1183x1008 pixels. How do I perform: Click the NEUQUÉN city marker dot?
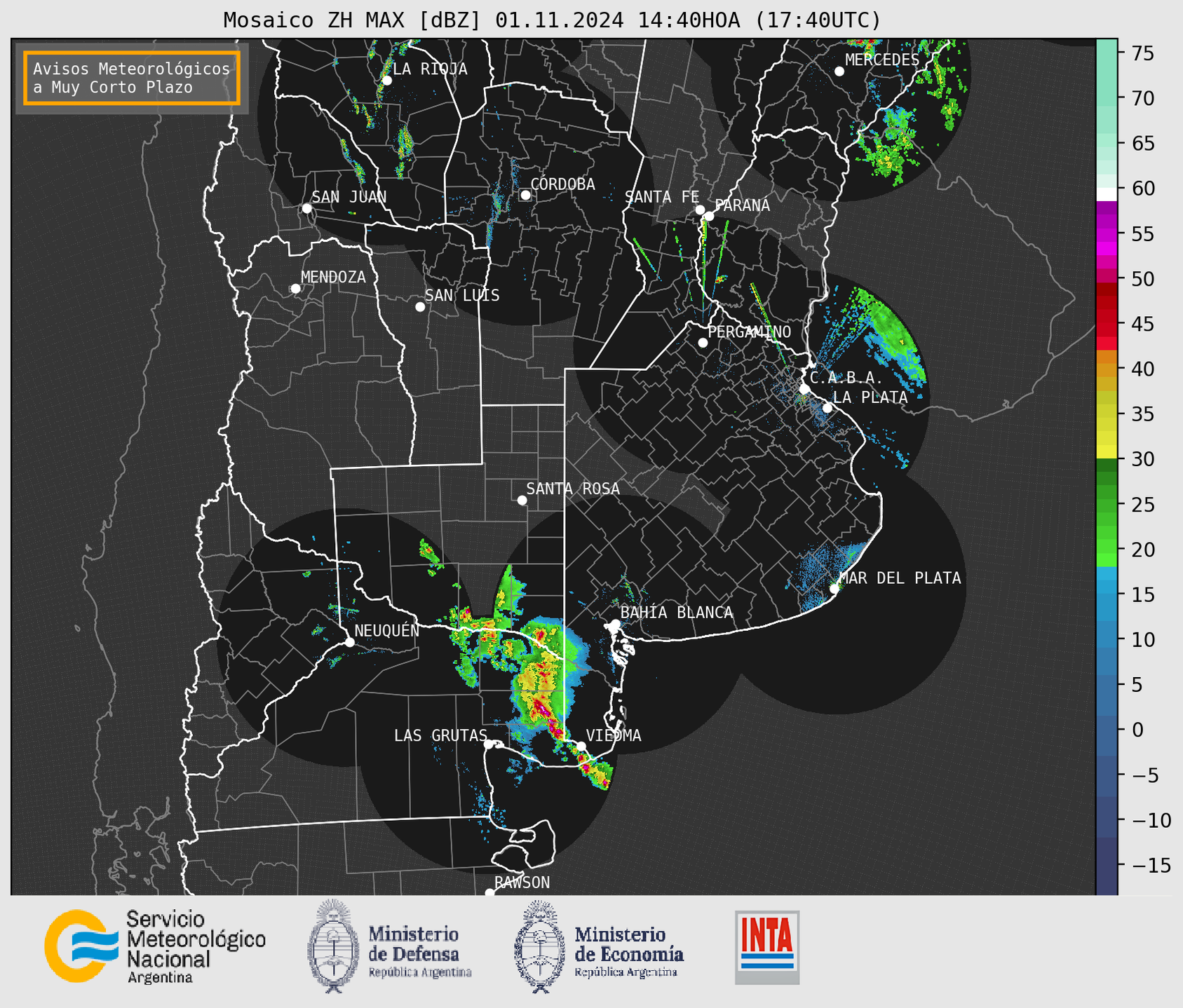(349, 642)
